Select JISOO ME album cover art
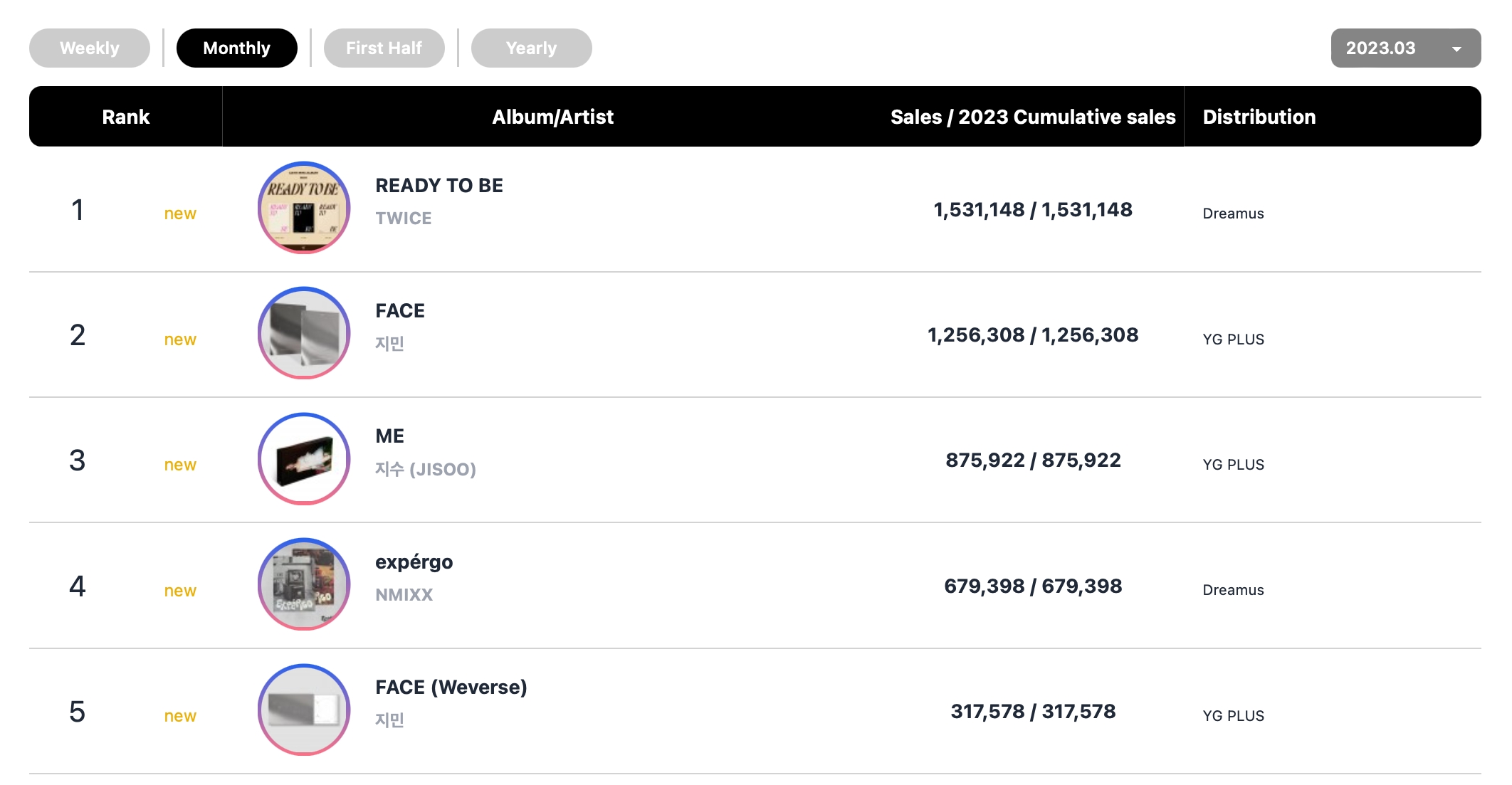Viewport: 1512px width, 785px height. click(304, 459)
